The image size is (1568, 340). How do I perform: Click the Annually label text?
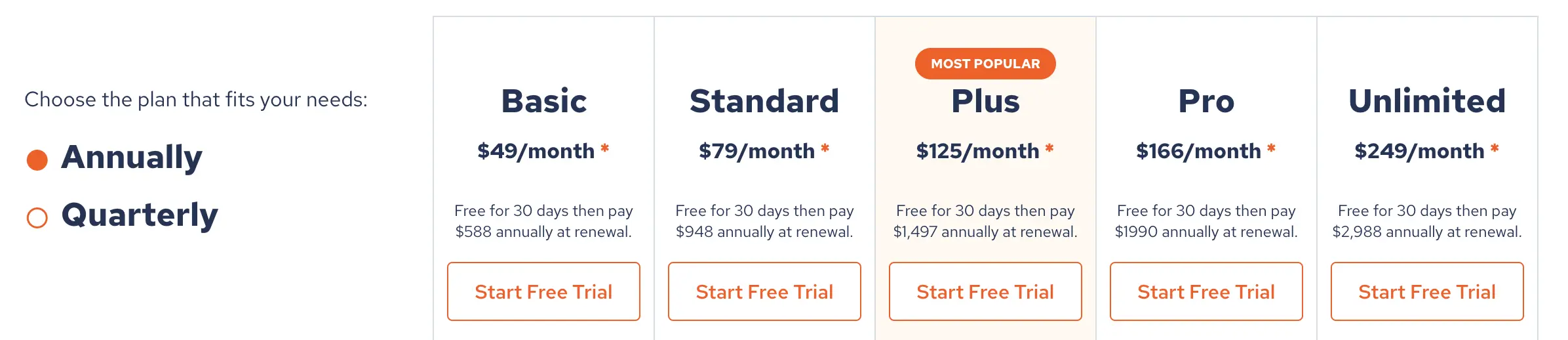(132, 158)
